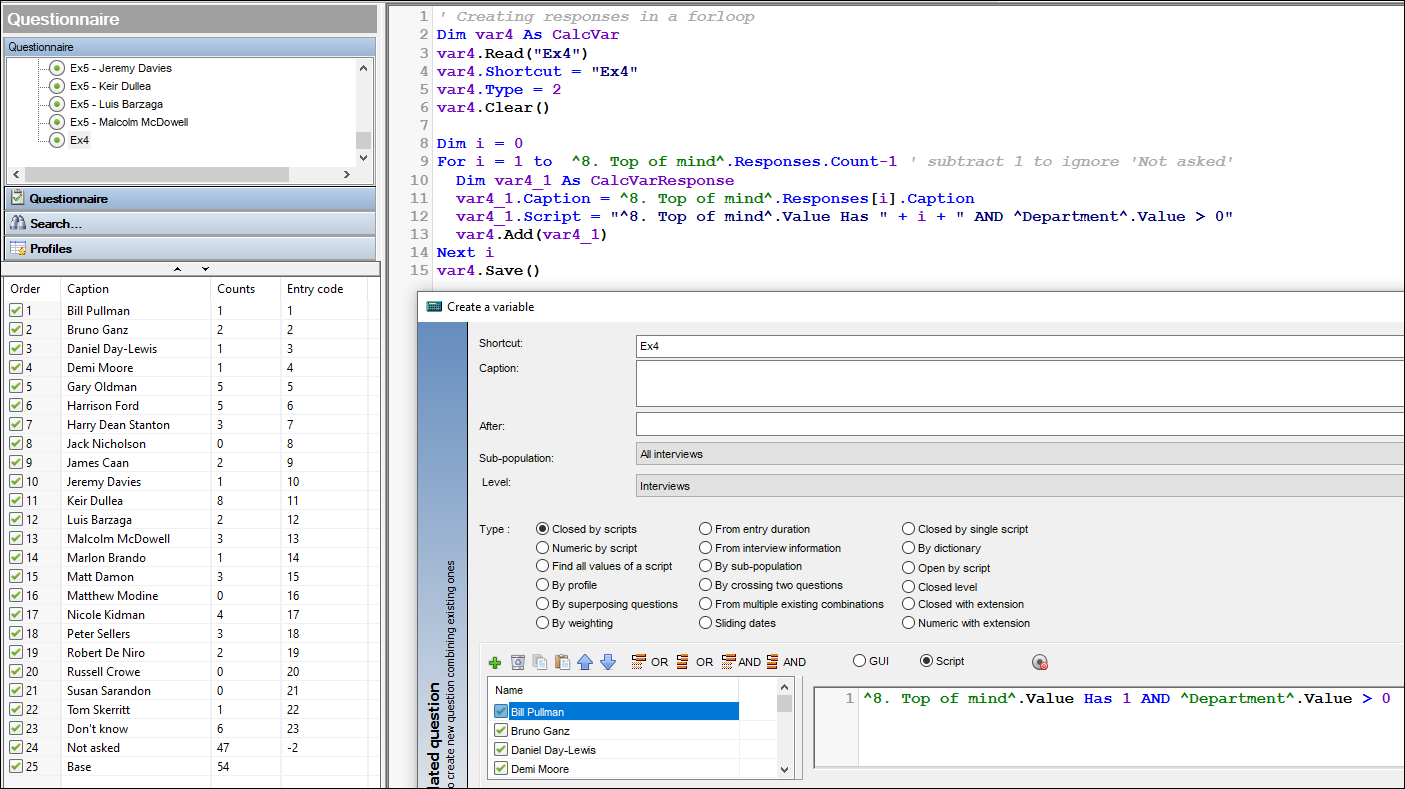This screenshot has width=1405, height=789.
Task: Click the delete response trash icon
Action: [518, 662]
